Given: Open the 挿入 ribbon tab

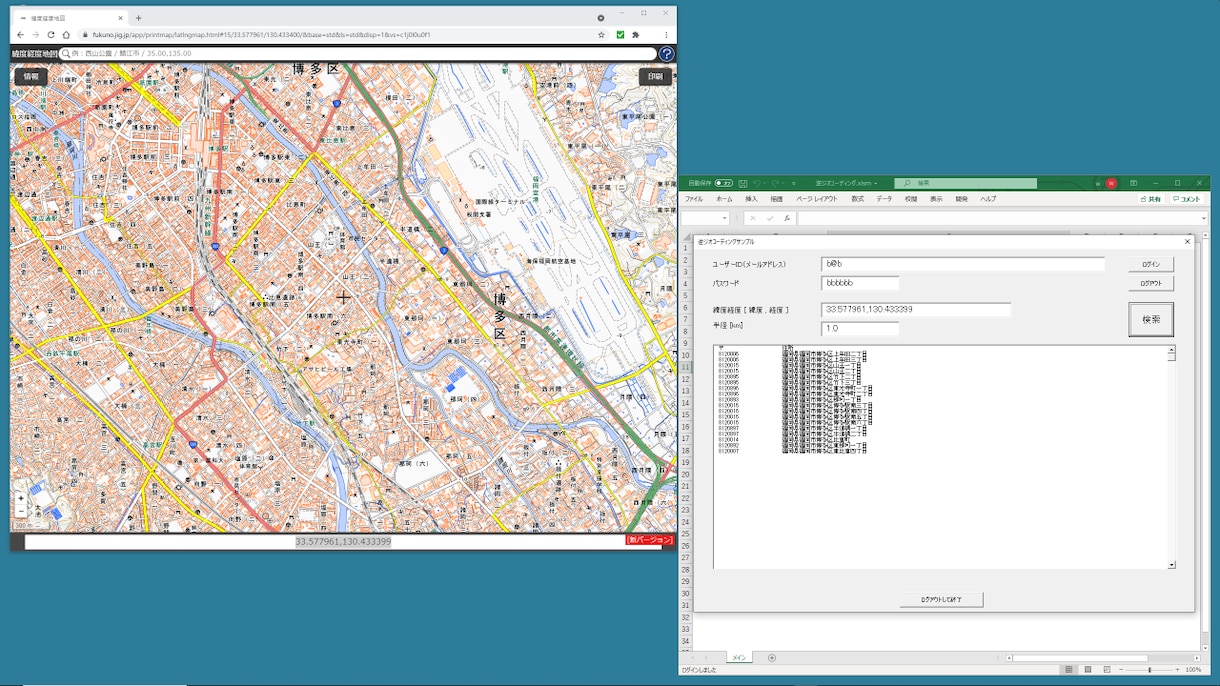Looking at the screenshot, I should [x=751, y=199].
